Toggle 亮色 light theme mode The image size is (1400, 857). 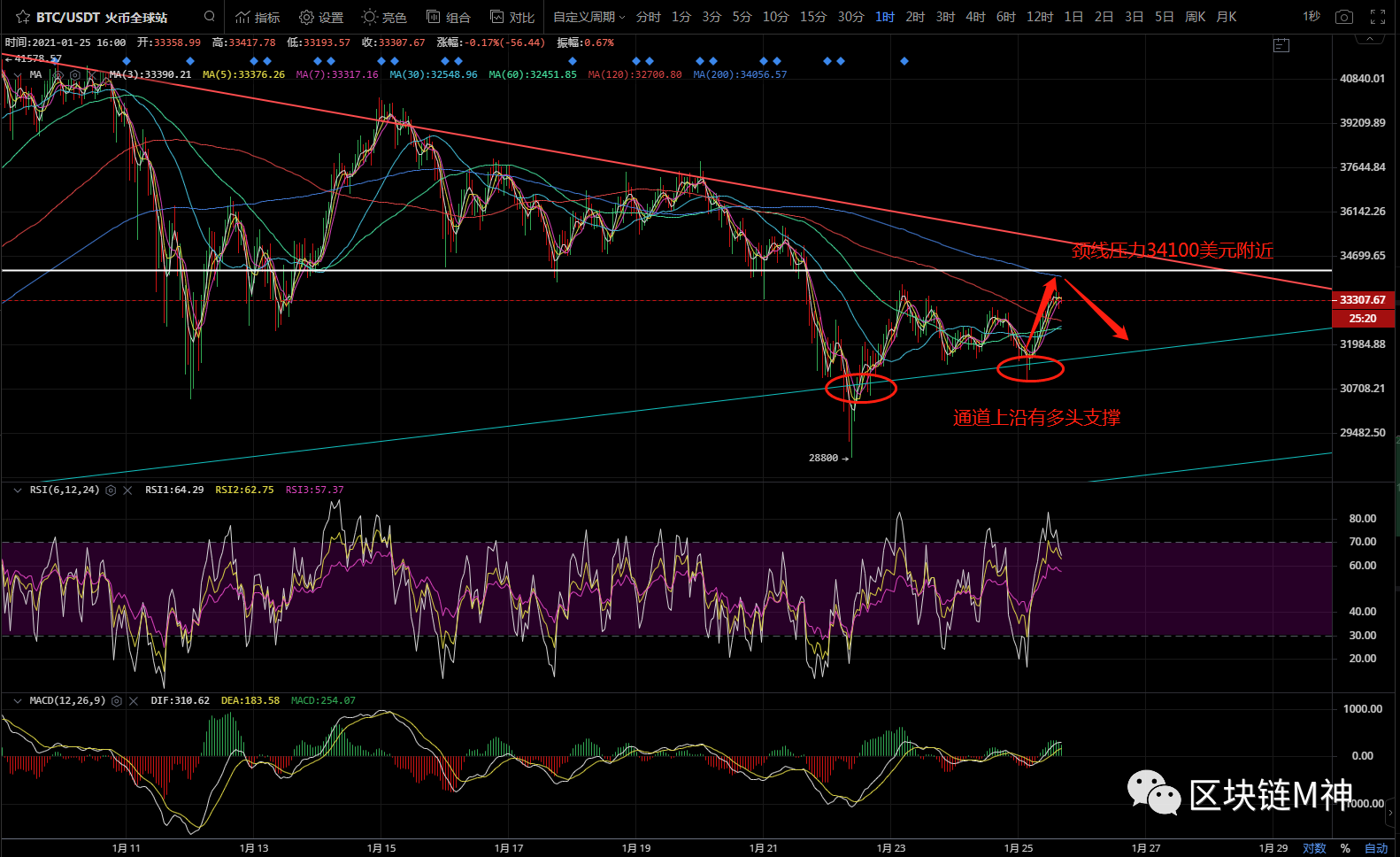click(x=384, y=17)
